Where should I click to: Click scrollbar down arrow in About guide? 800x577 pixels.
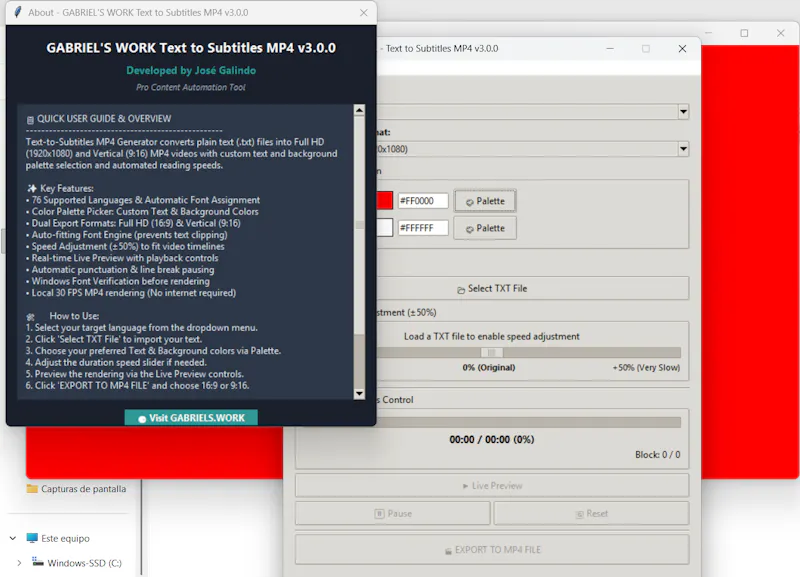click(359, 393)
